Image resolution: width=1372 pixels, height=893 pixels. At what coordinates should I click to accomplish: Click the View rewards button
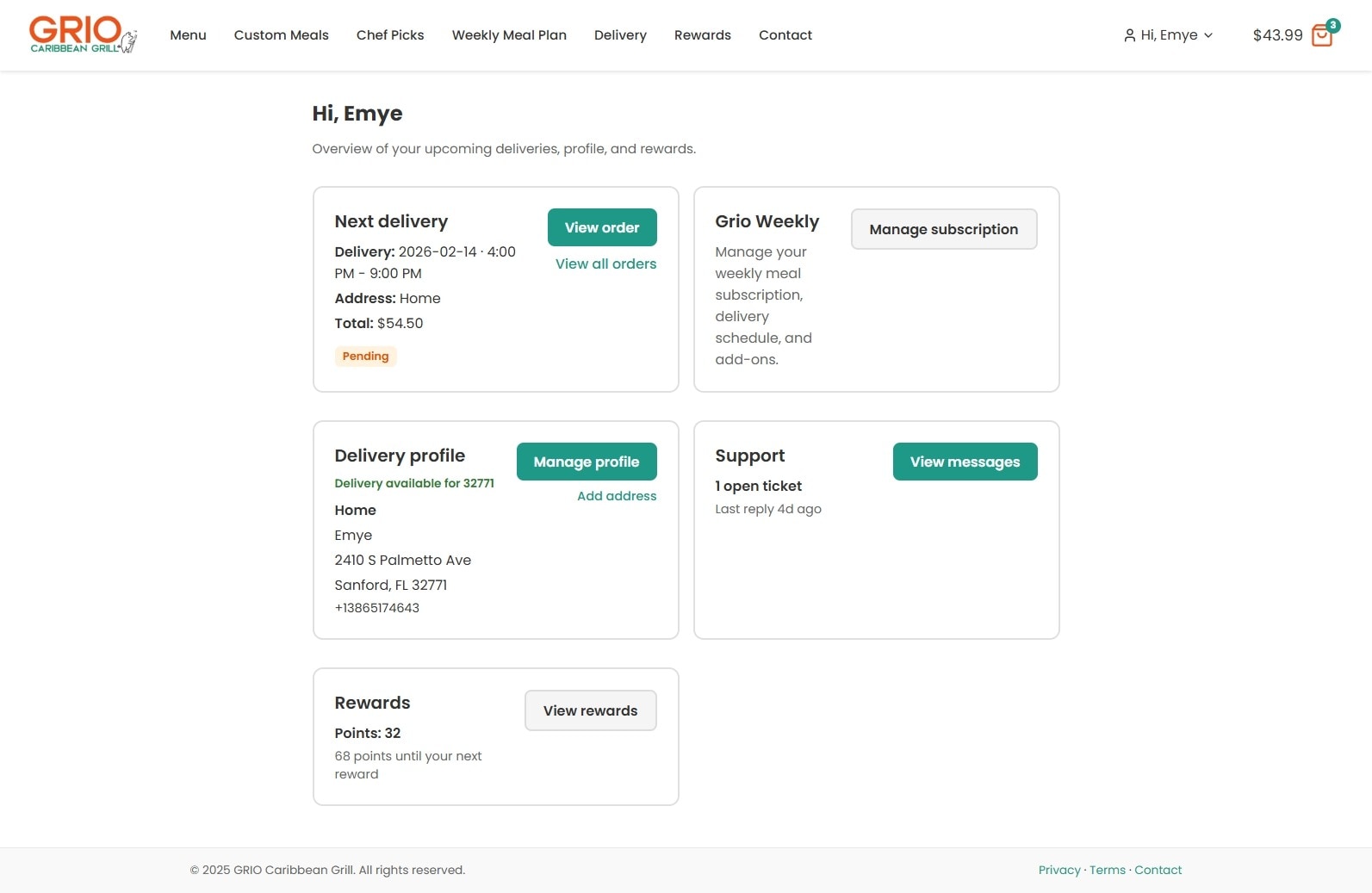pos(590,710)
